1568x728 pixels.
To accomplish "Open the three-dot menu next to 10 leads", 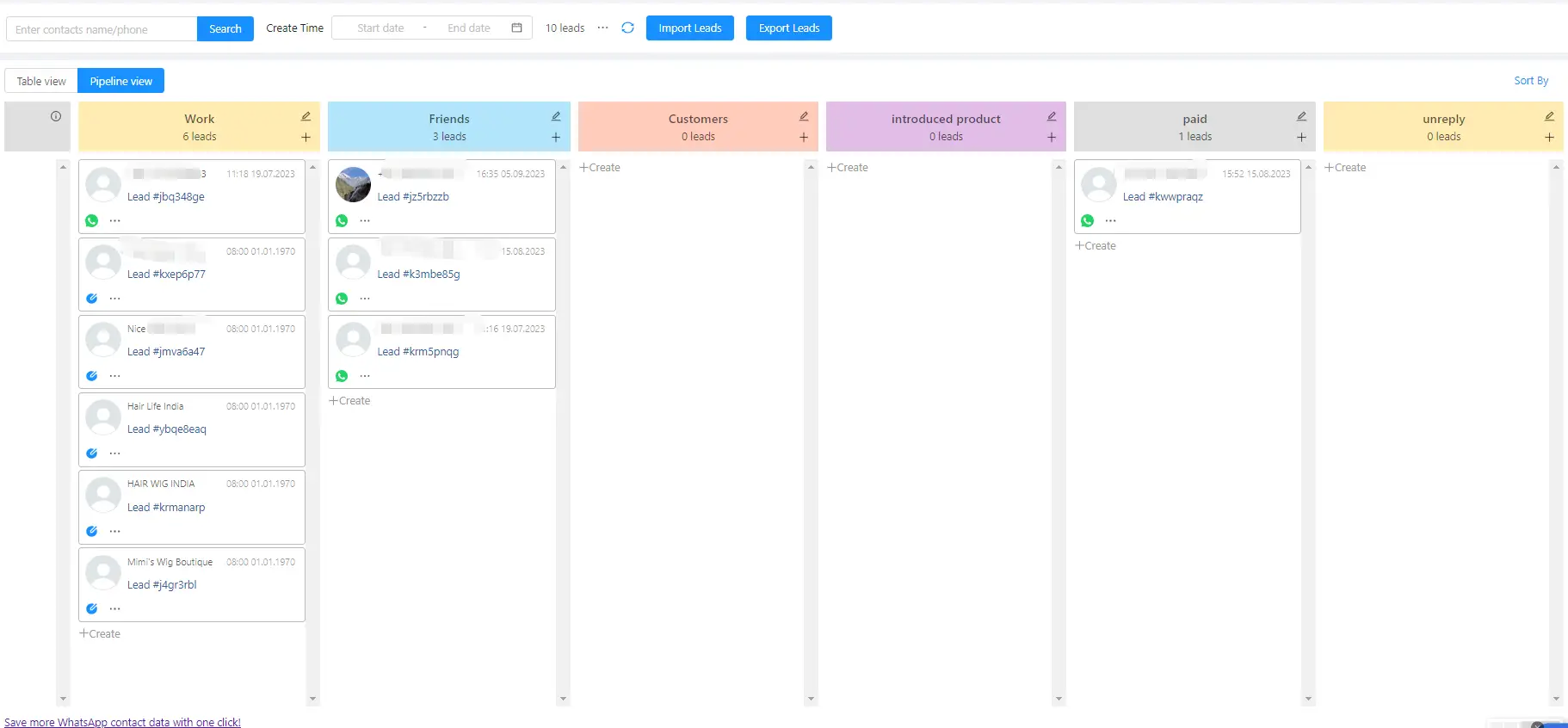I will [603, 28].
